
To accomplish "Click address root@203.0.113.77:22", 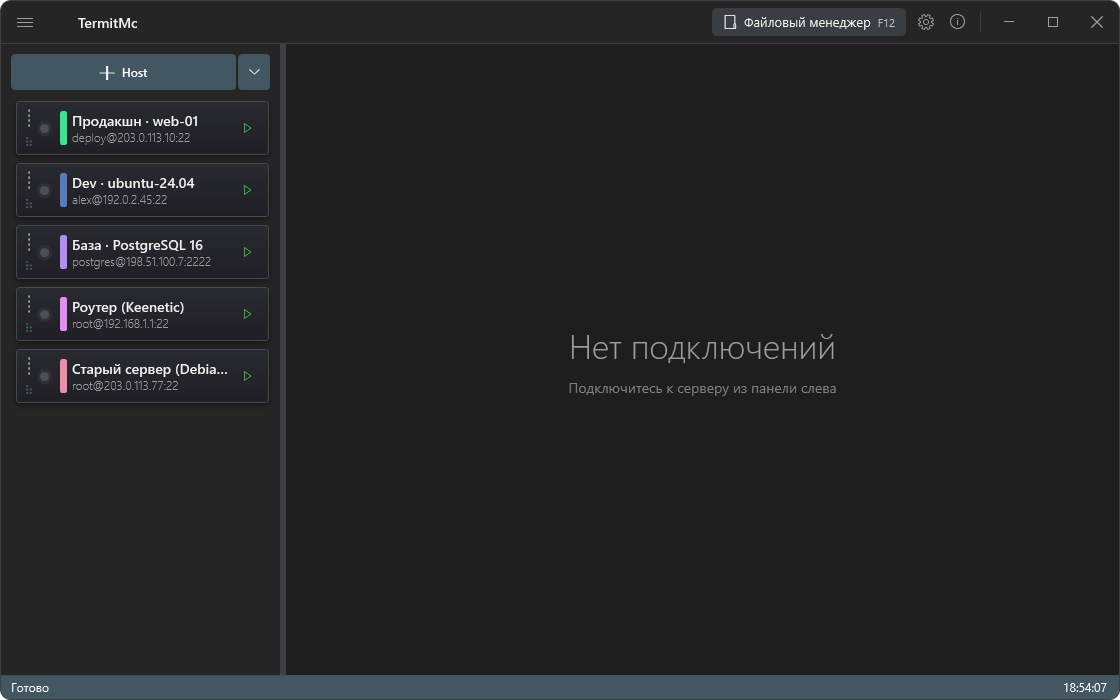I will [125, 386].
